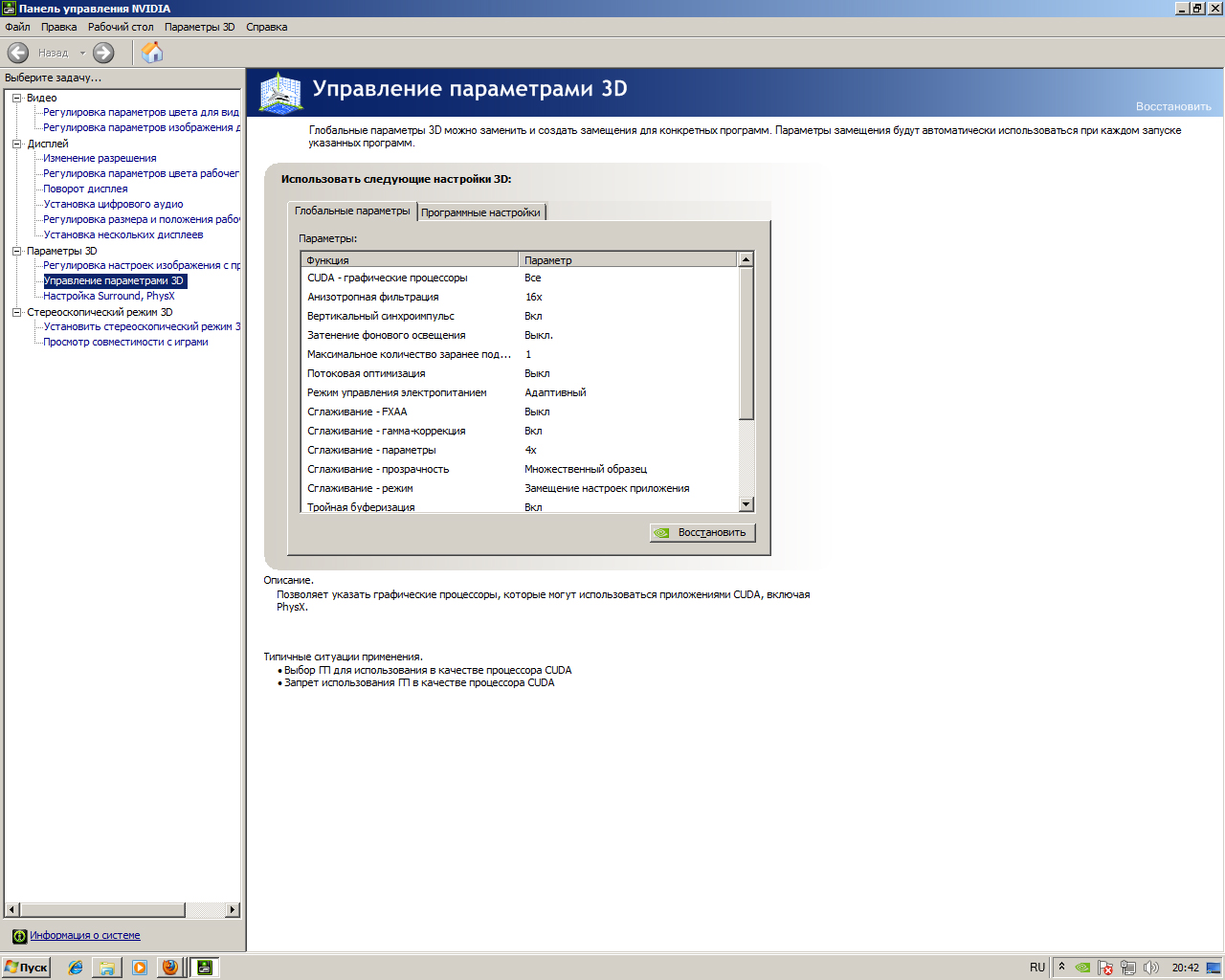The height and width of the screenshot is (980, 1225).
Task: Select the Потоковая оптимизация setting row
Action: pos(520,373)
